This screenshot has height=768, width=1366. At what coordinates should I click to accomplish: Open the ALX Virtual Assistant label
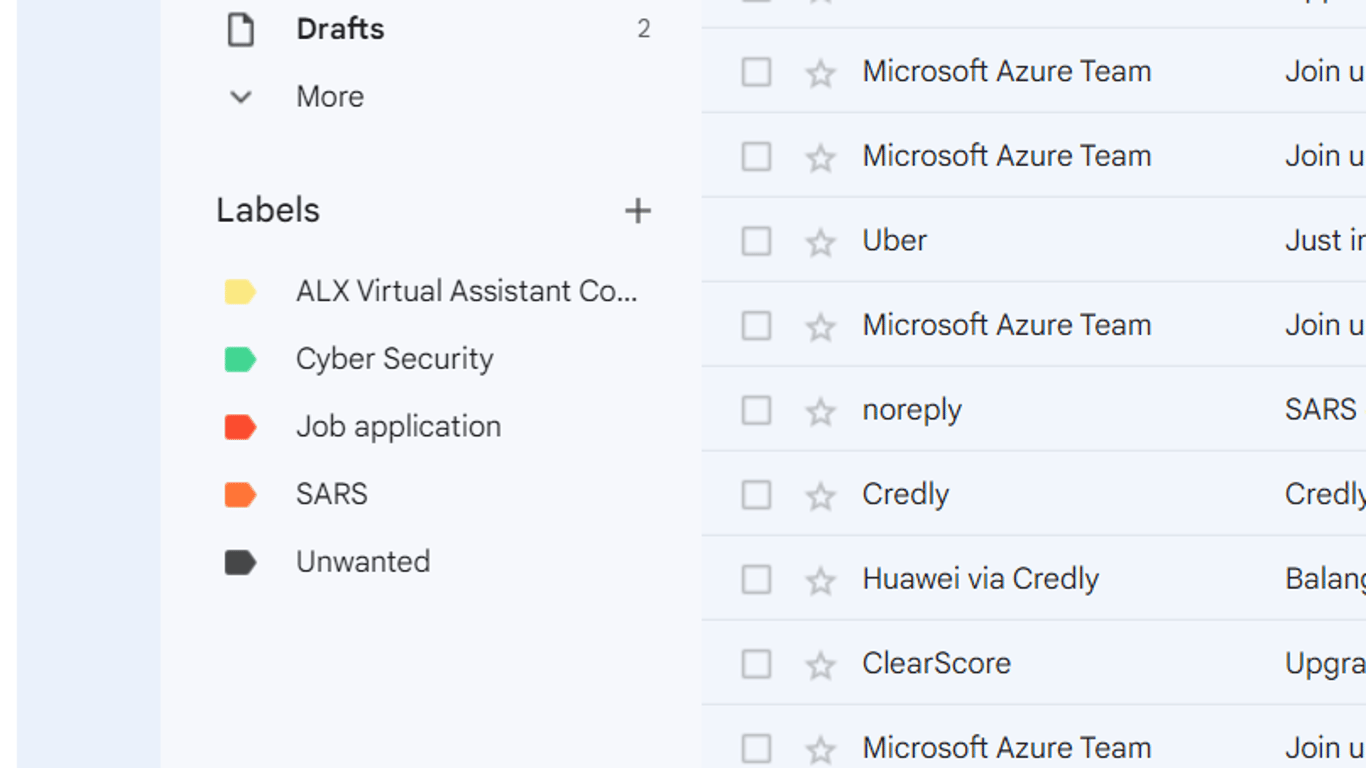tap(467, 291)
